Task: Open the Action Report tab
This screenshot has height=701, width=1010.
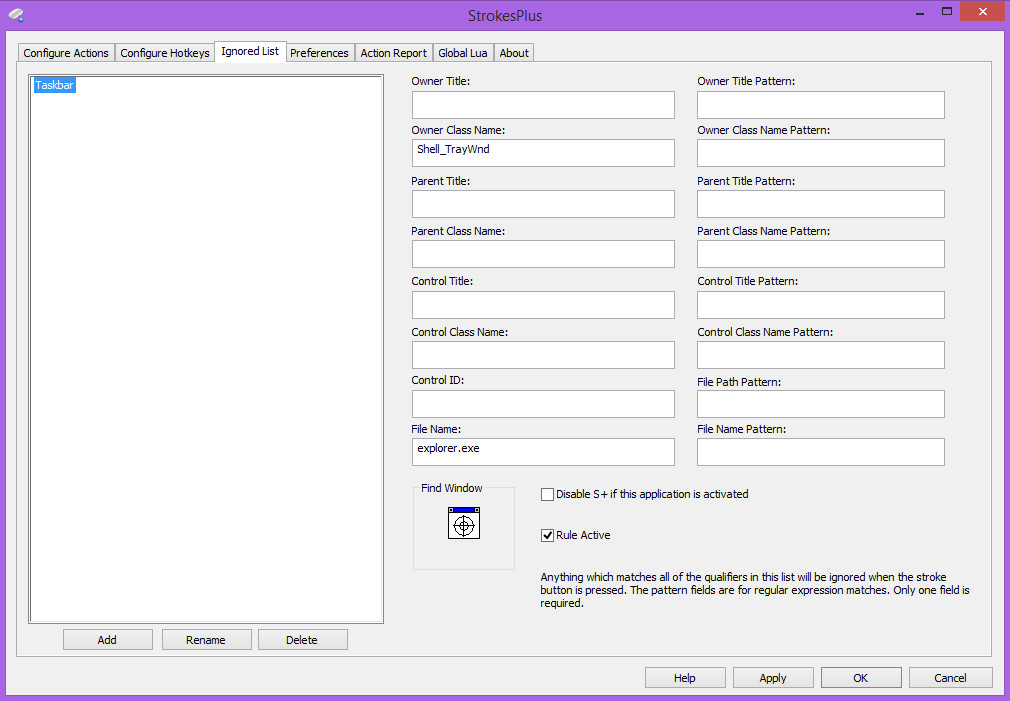Action: (x=394, y=53)
